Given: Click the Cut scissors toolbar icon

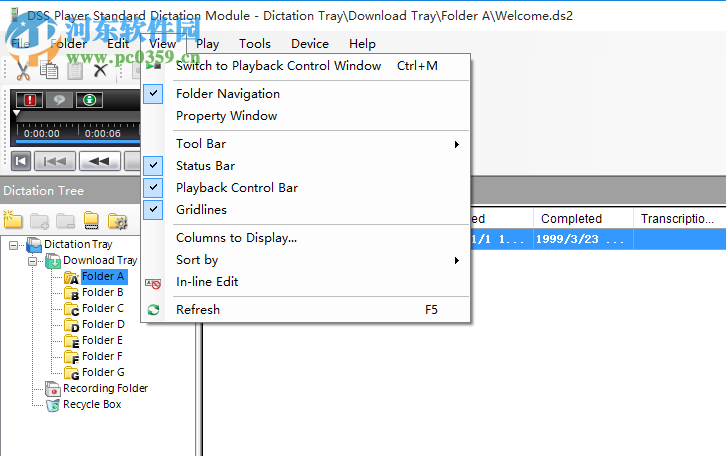Looking at the screenshot, I should [x=22, y=71].
